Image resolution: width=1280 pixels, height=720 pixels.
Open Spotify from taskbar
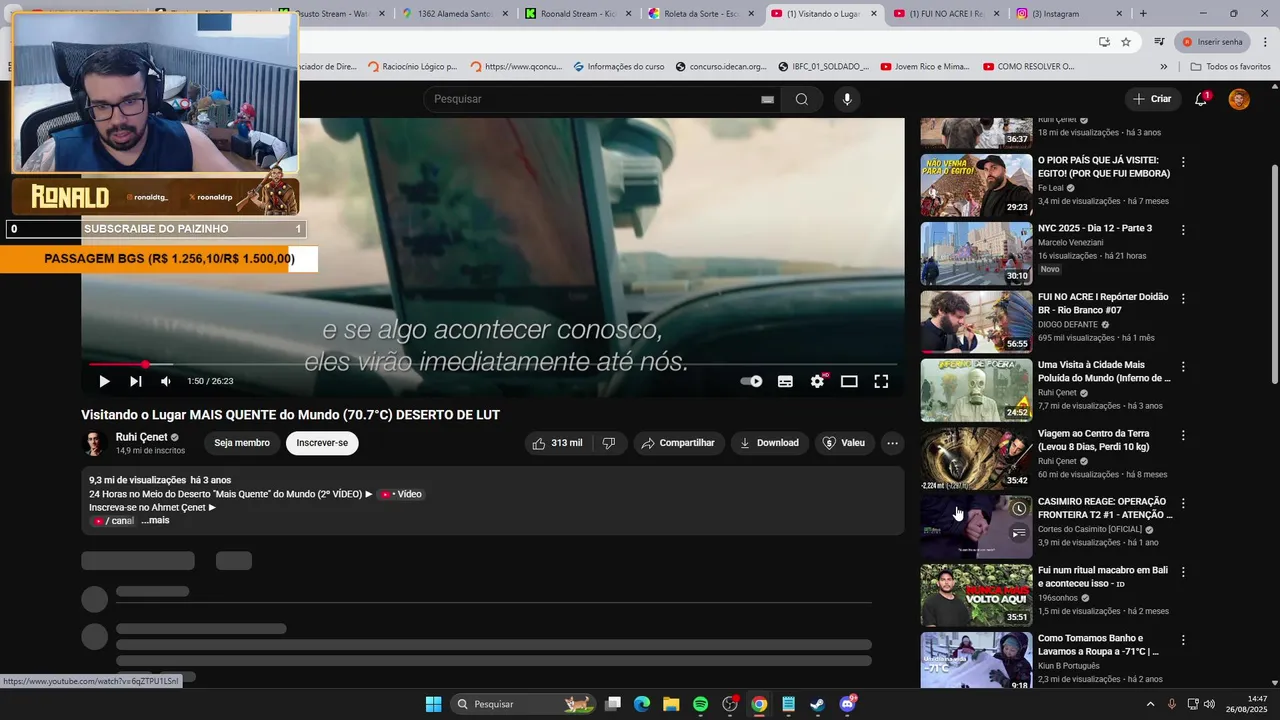point(701,704)
